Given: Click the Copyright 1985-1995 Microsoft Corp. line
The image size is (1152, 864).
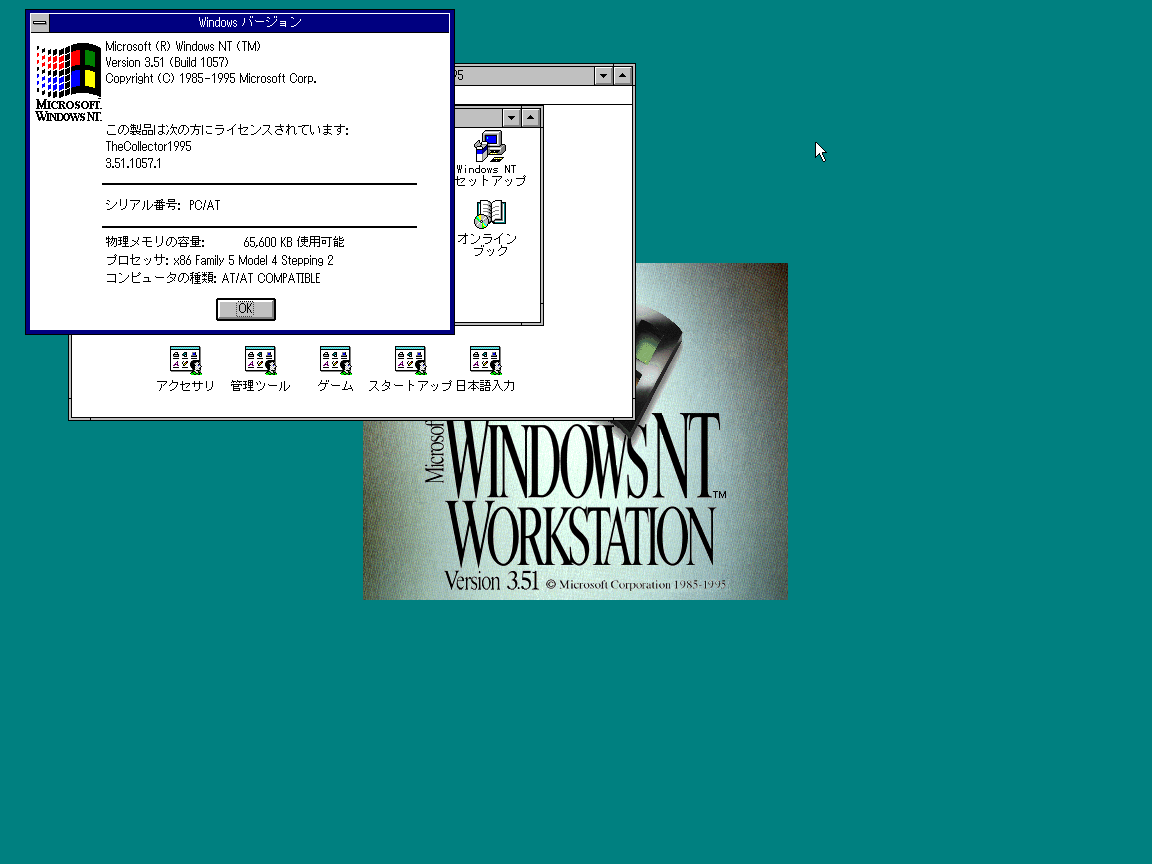Looking at the screenshot, I should [211, 79].
